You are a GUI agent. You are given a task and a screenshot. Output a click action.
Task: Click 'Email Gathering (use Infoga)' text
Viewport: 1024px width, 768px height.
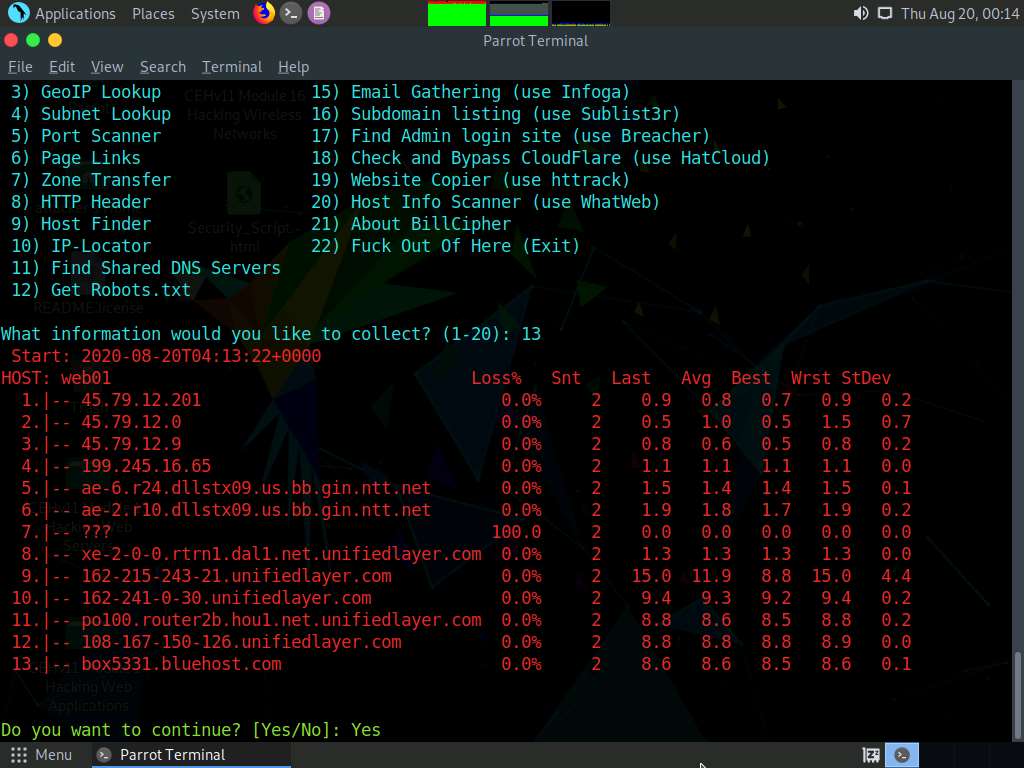pyautogui.click(x=490, y=92)
